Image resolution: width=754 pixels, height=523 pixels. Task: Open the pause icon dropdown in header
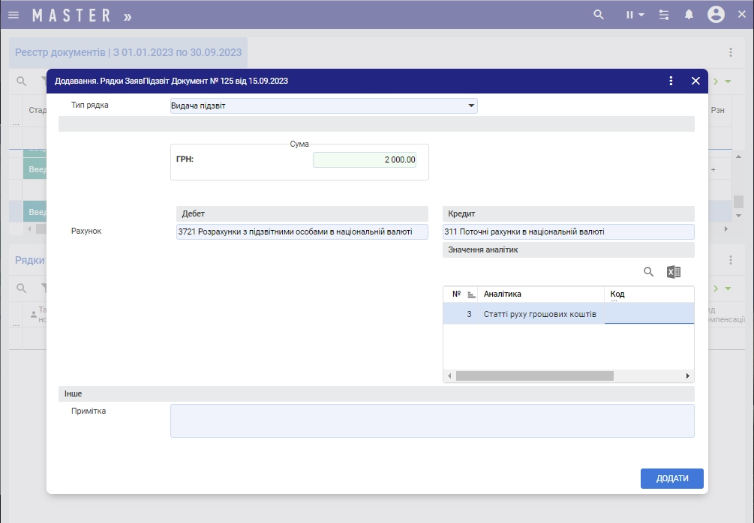click(634, 15)
